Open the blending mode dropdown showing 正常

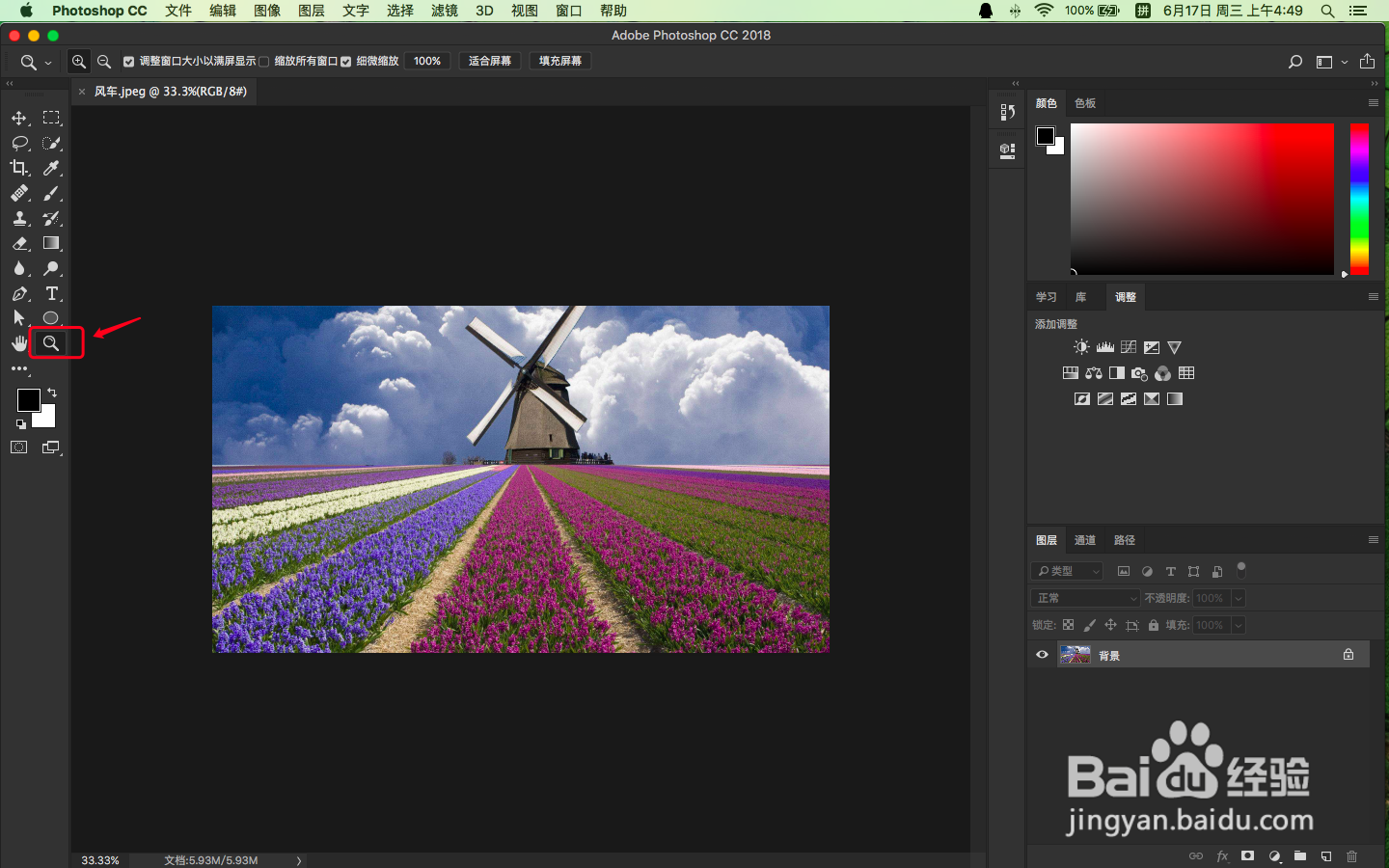pos(1084,598)
